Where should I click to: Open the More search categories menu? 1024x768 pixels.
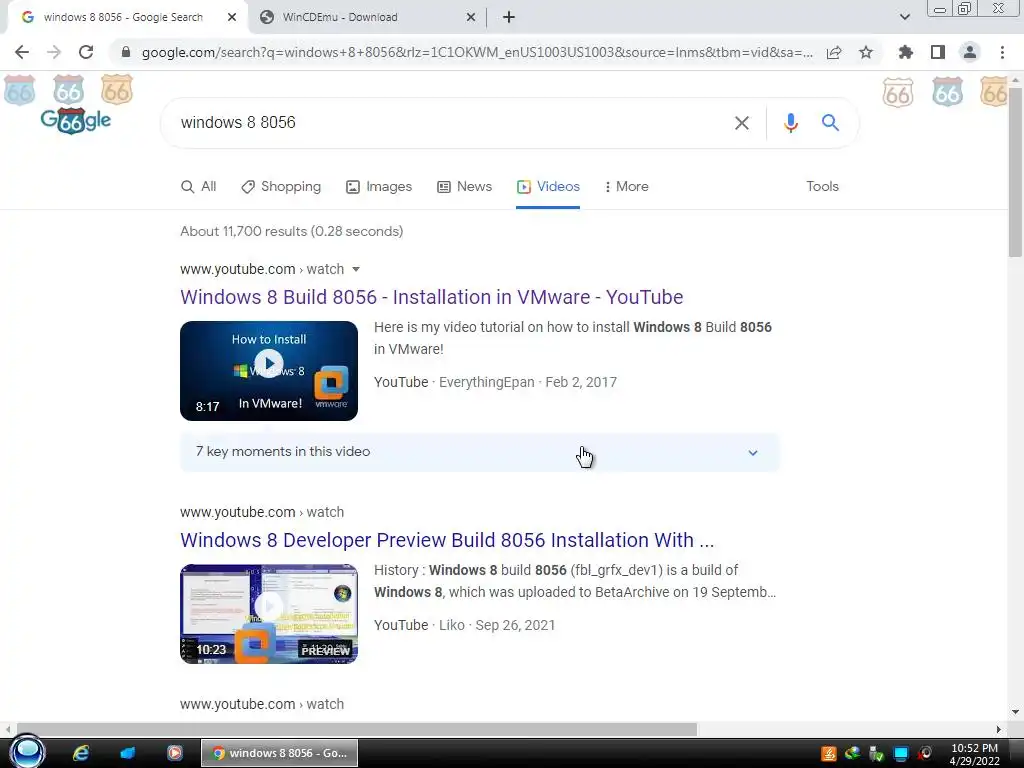(x=626, y=187)
